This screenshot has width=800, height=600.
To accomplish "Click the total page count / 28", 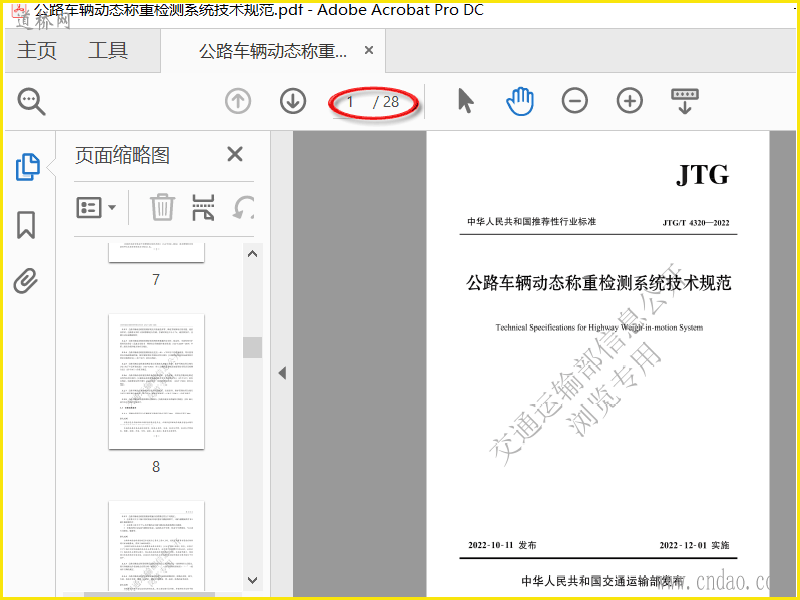I will click(386, 102).
